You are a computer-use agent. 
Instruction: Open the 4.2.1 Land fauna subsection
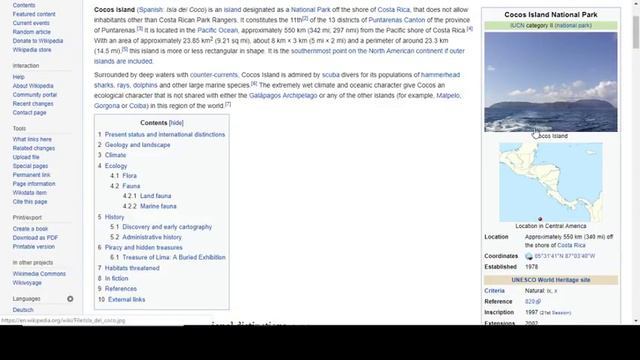coord(156,196)
